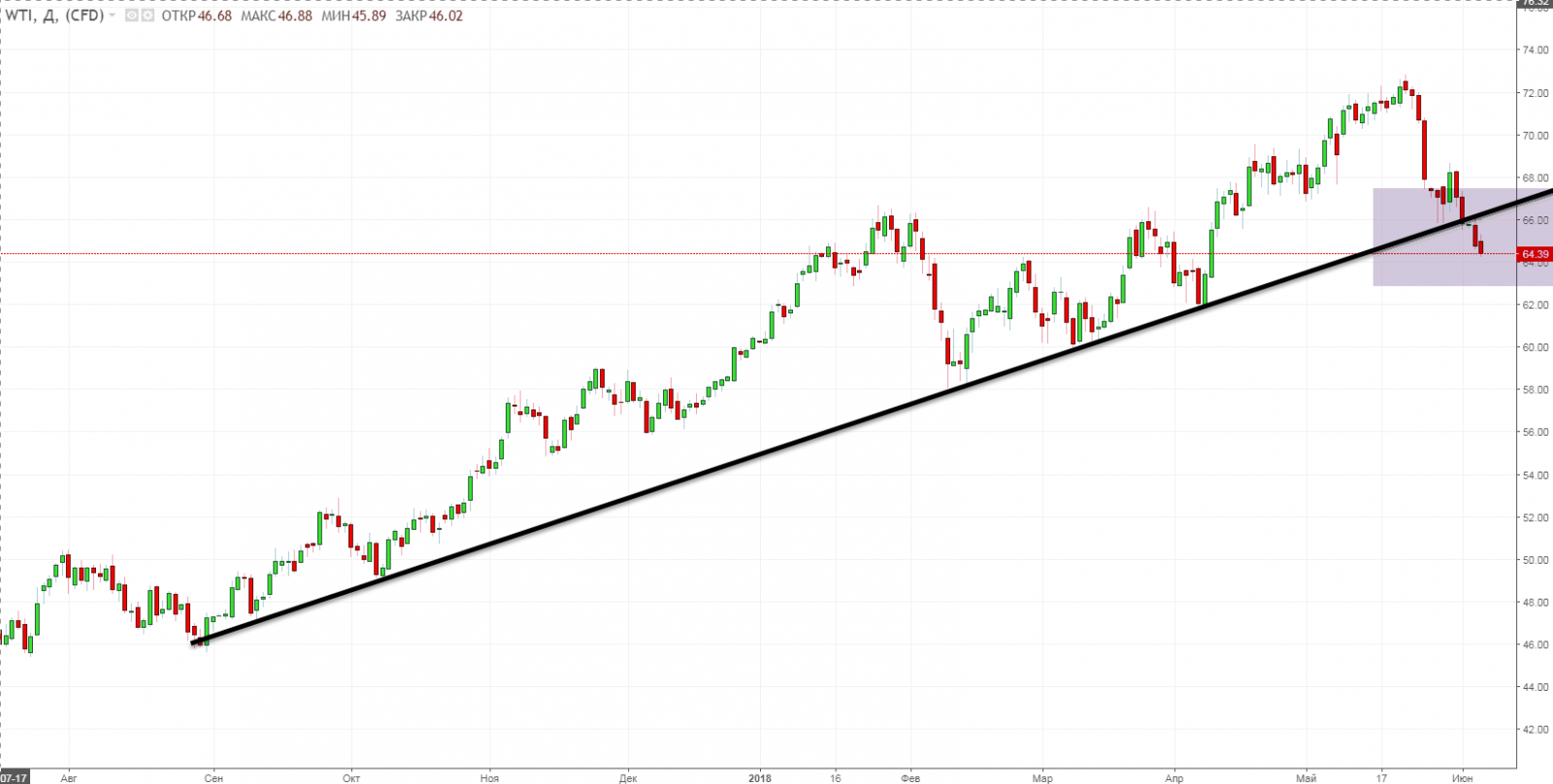This screenshot has width=1553, height=784.
Task: Click the Сен label on time axis
Action: point(213,777)
